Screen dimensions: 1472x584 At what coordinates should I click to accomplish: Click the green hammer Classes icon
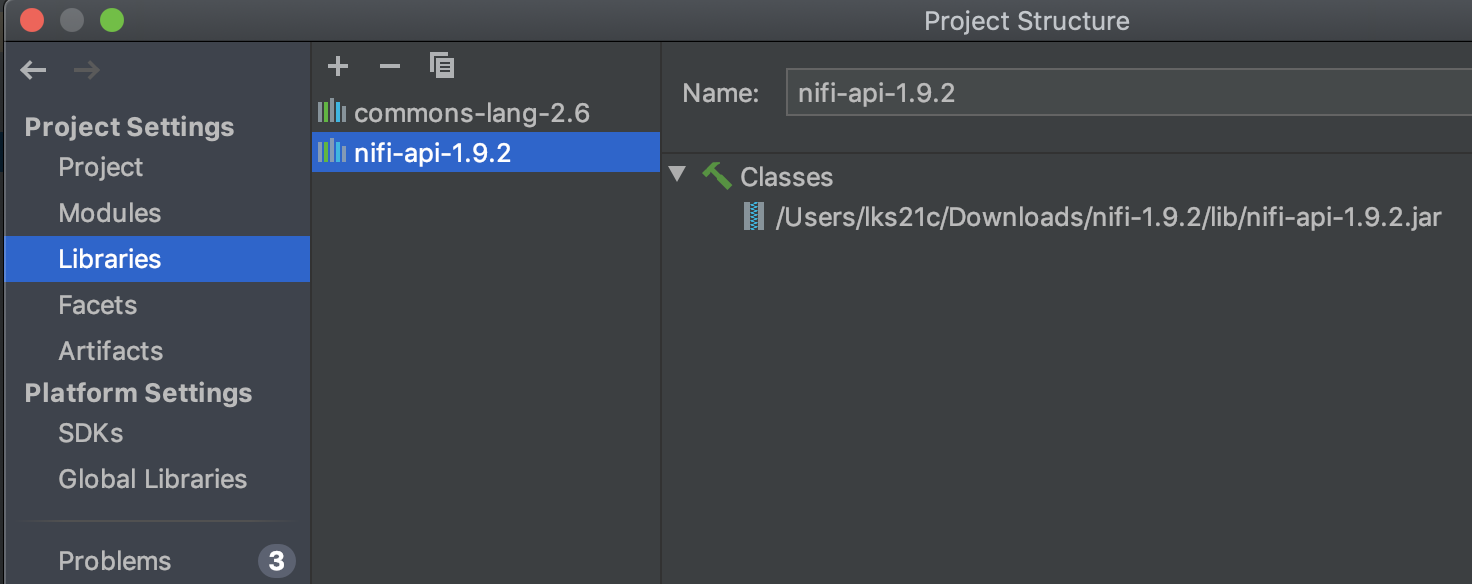click(x=716, y=176)
